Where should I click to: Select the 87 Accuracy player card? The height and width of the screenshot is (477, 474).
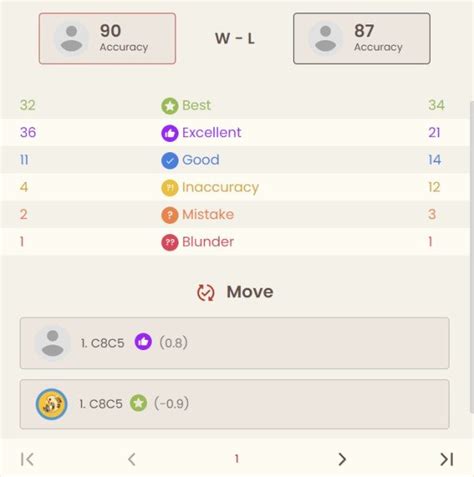click(362, 38)
